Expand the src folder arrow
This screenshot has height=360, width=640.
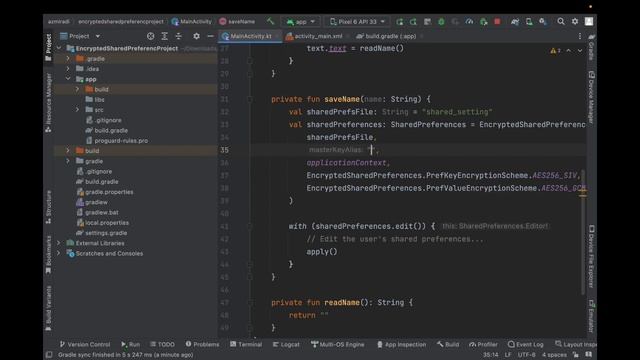pyautogui.click(x=78, y=109)
